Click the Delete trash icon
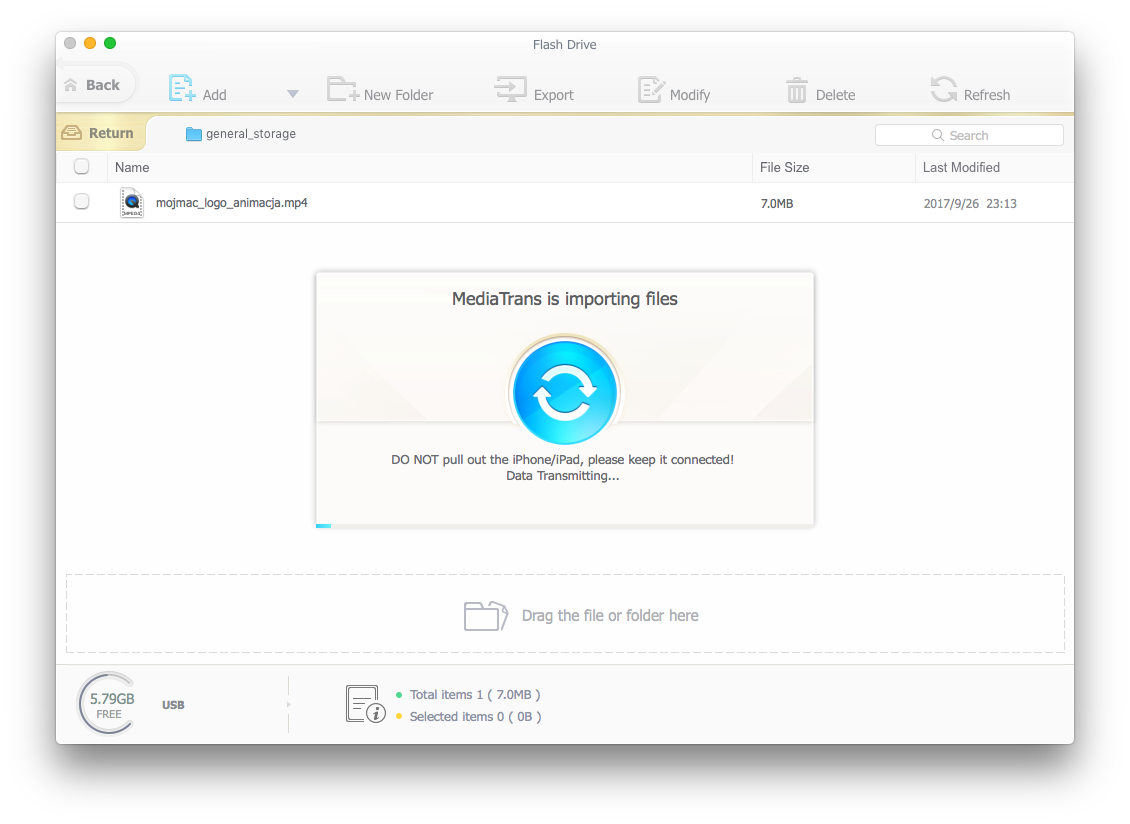This screenshot has height=824, width=1130. [796, 90]
